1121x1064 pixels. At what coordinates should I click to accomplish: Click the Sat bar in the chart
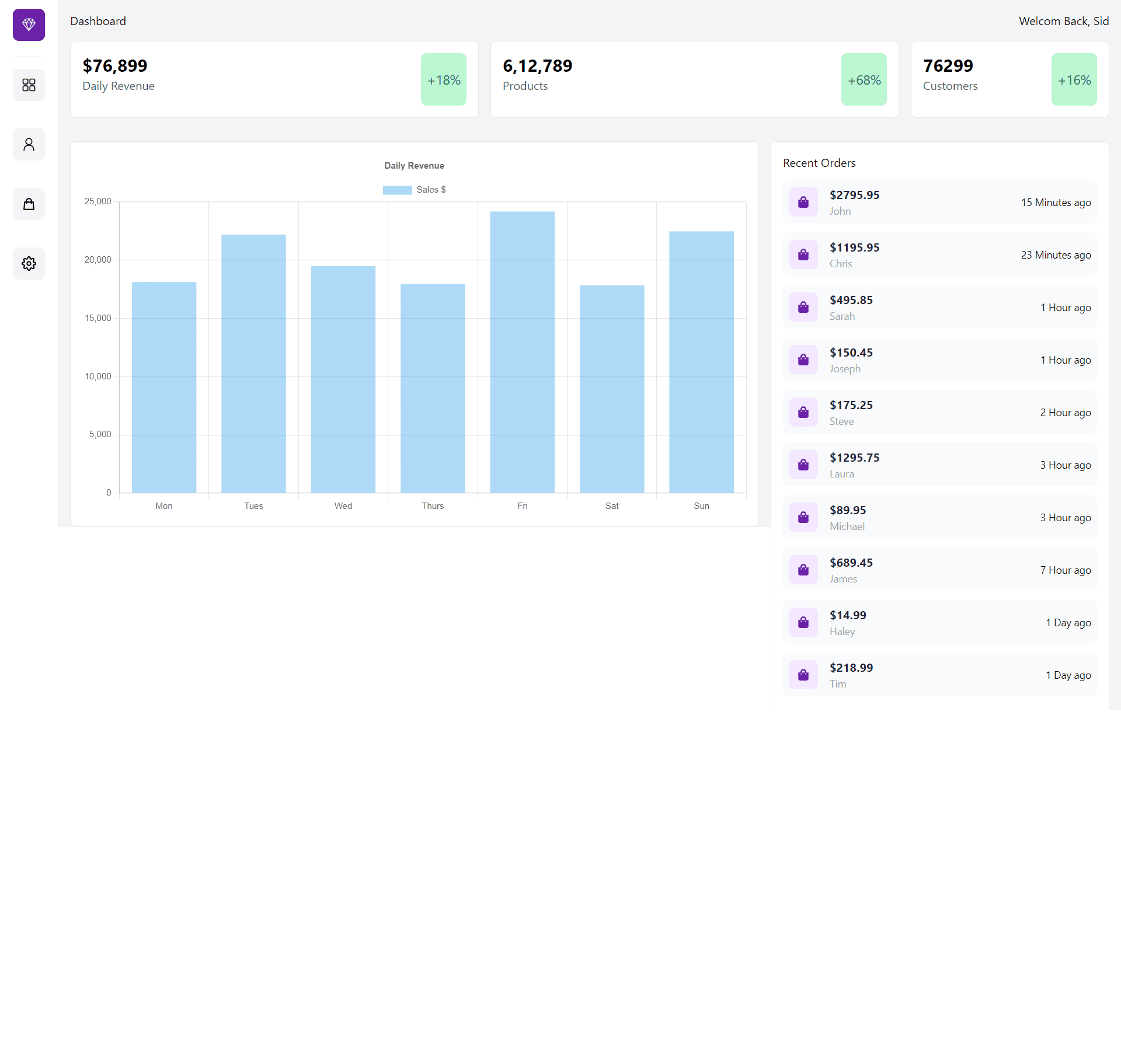pyautogui.click(x=612, y=389)
